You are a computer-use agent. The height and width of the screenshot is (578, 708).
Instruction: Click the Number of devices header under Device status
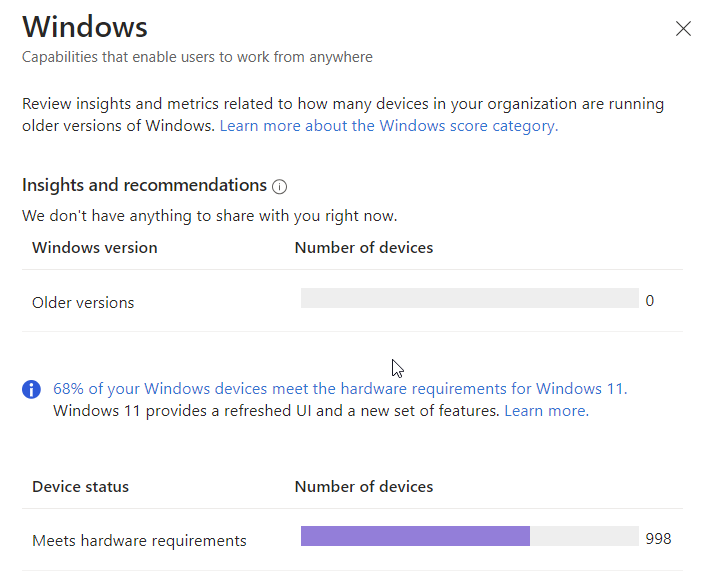364,486
